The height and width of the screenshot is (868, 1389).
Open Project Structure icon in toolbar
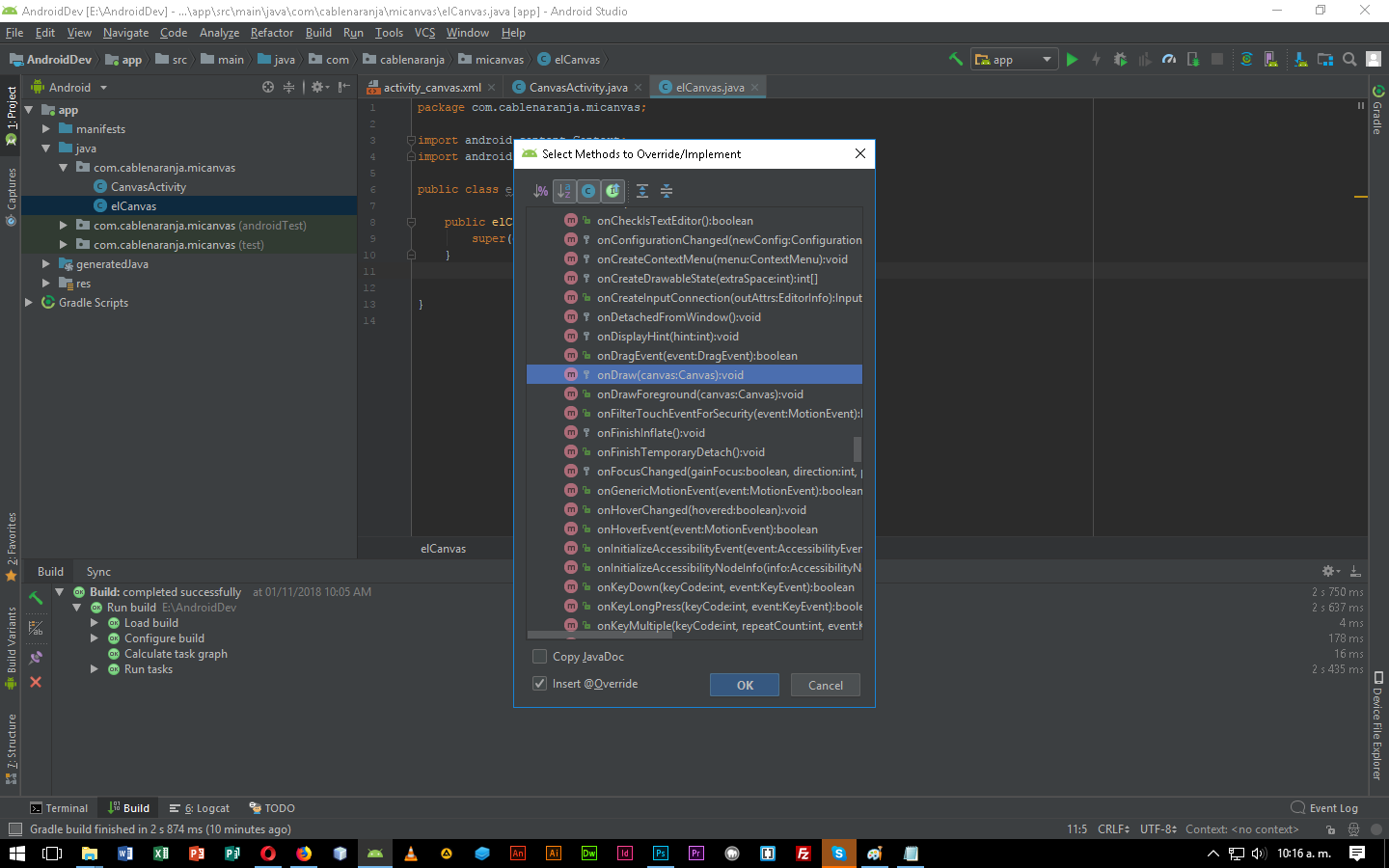coord(1325,59)
